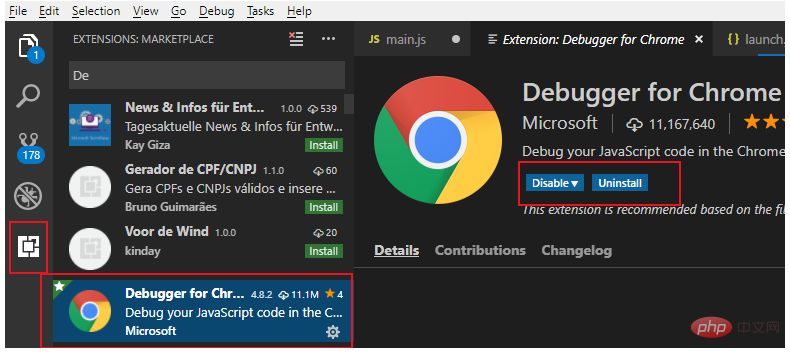Click the recommended star badge on Debugger row
Image resolution: width=790 pixels, height=360 pixels.
(x=59, y=286)
